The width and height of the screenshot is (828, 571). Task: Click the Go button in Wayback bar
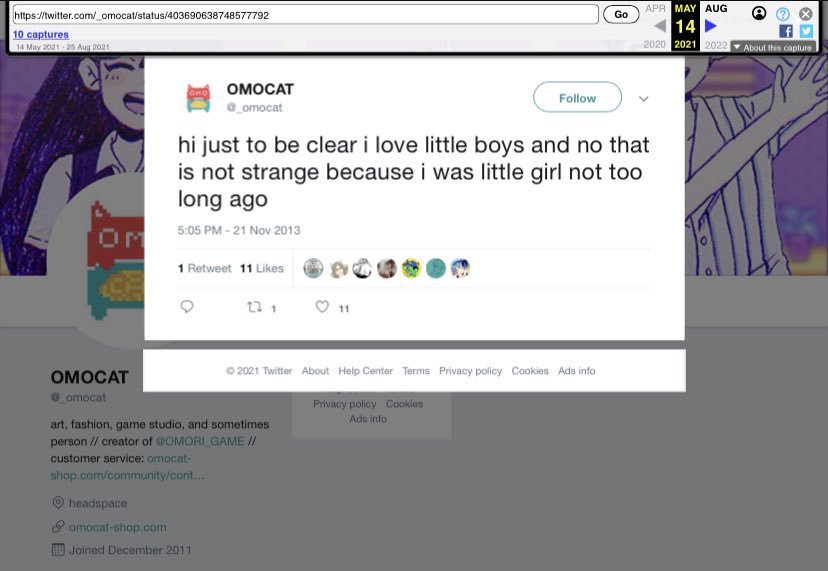point(621,14)
